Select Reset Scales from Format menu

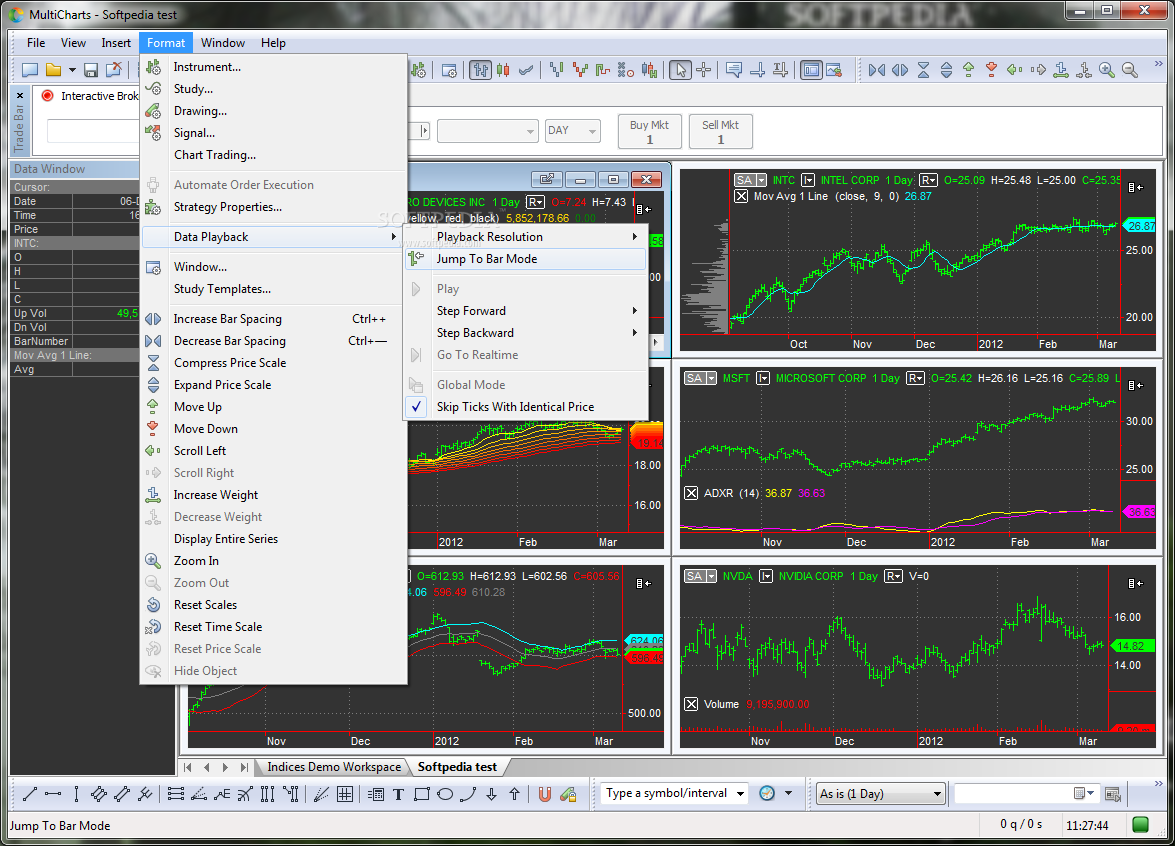274,605
